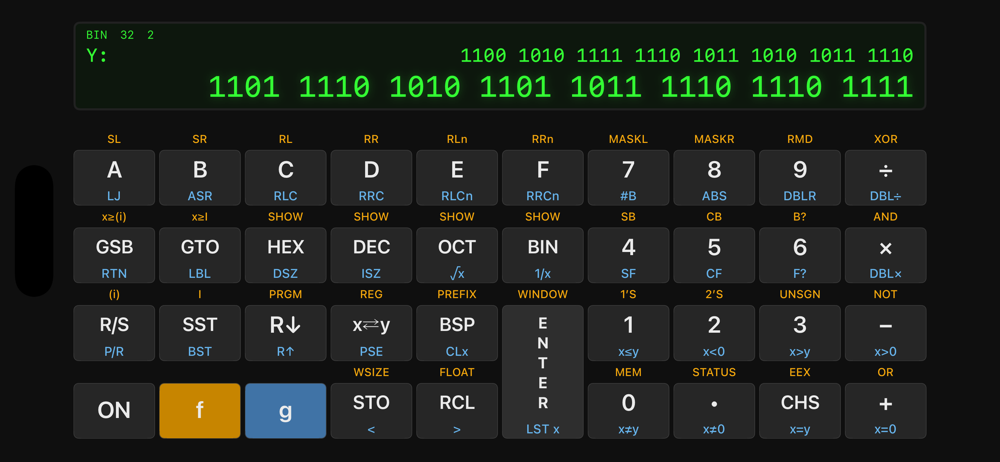Tap the divide ÷ key
1000x462 pixels.
coord(885,178)
